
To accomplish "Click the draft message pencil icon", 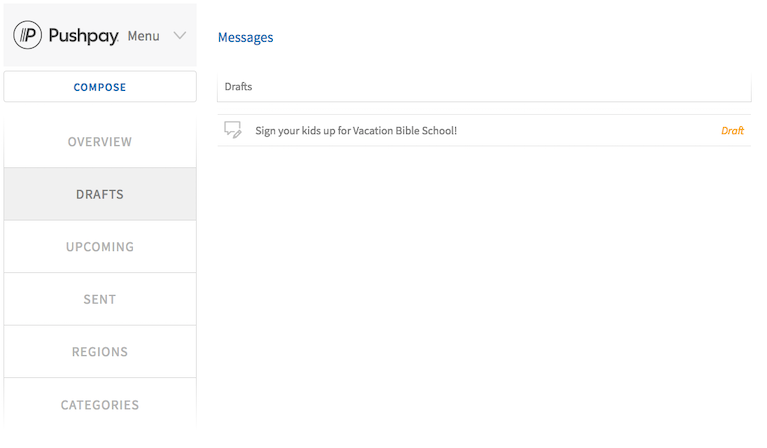I will click(233, 130).
